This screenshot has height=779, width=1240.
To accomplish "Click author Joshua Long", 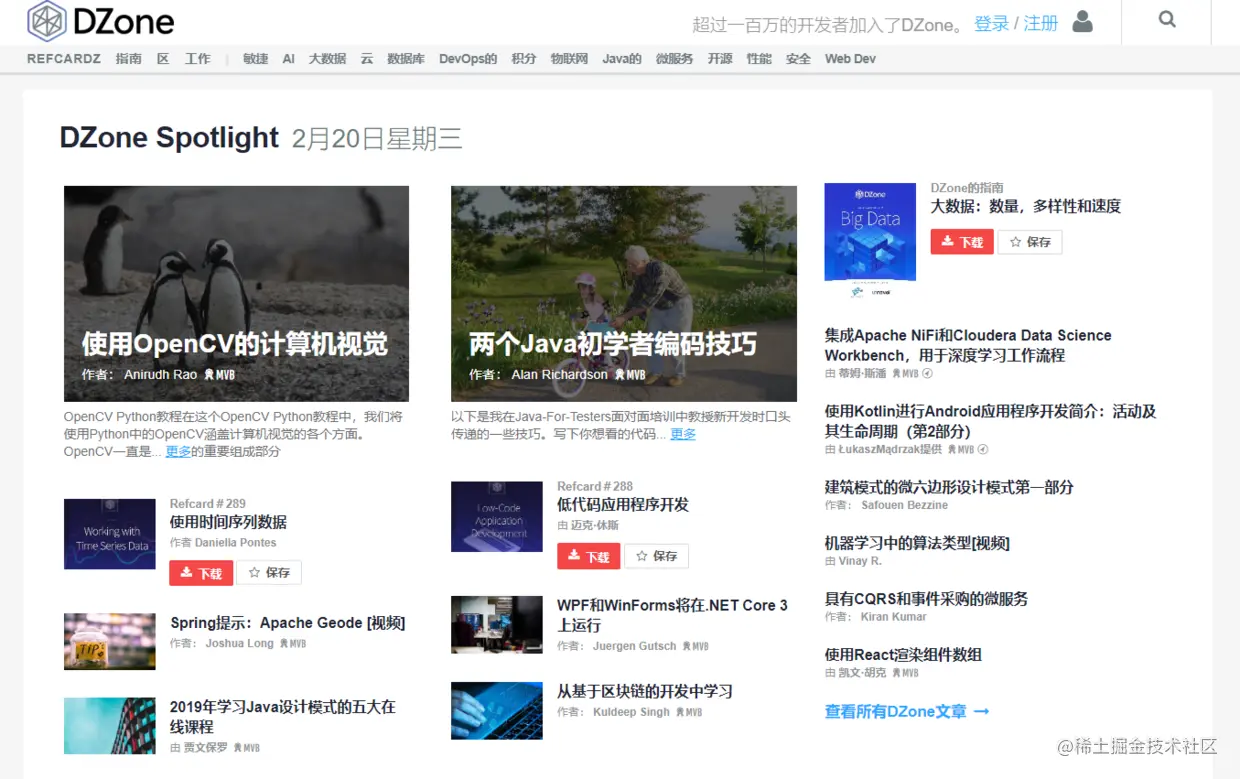I will pyautogui.click(x=239, y=644).
